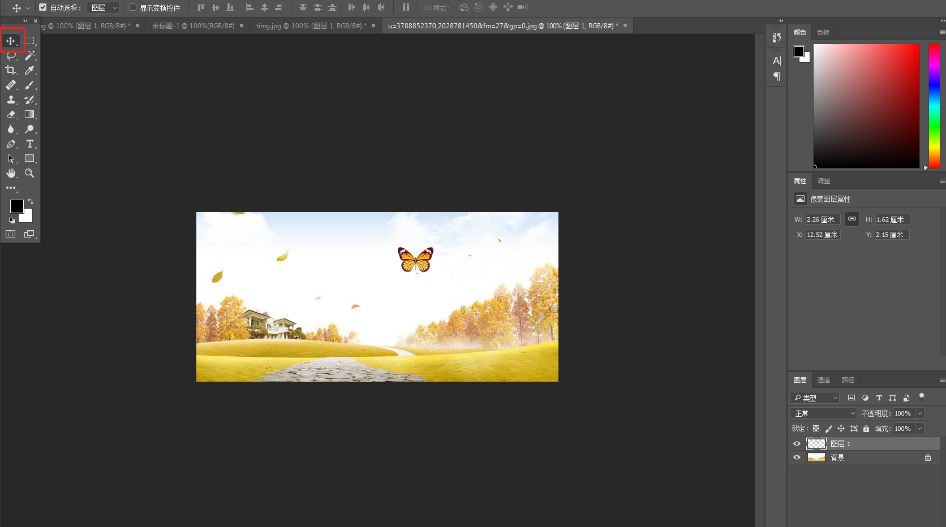The width and height of the screenshot is (946, 527).
Task: Click inside the red color picker field
Action: pyautogui.click(x=866, y=106)
